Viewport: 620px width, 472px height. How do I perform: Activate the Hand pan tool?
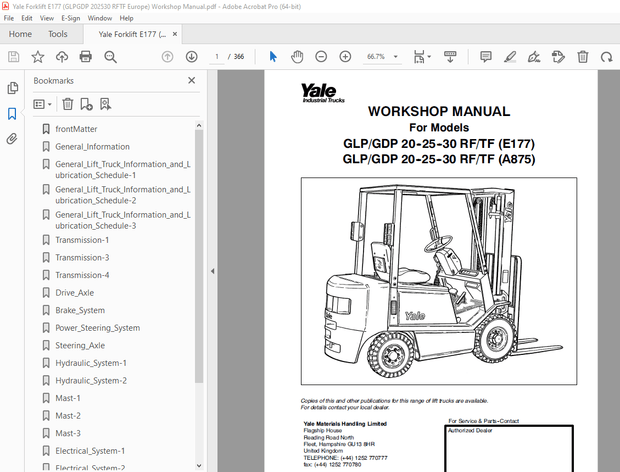click(x=297, y=57)
